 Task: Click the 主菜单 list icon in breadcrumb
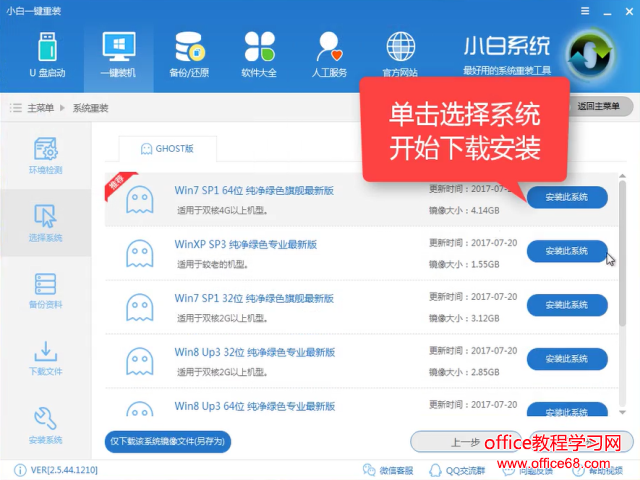pyautogui.click(x=16, y=108)
